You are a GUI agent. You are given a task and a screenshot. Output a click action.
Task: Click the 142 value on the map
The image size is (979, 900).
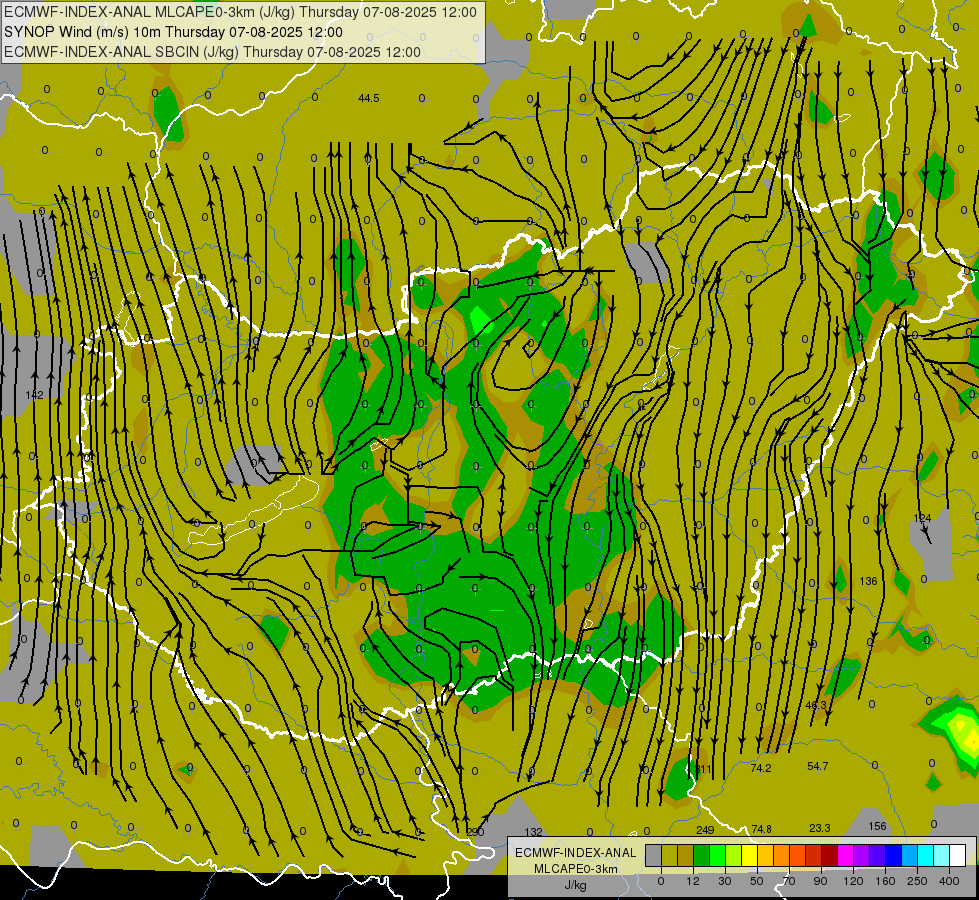tap(35, 395)
